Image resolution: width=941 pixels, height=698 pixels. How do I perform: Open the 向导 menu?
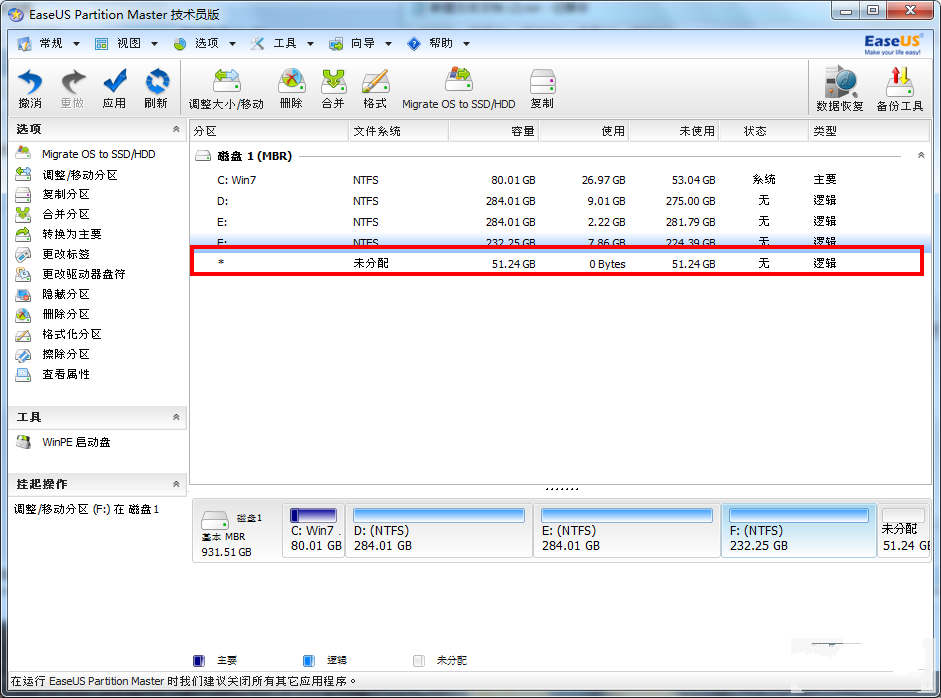(361, 43)
